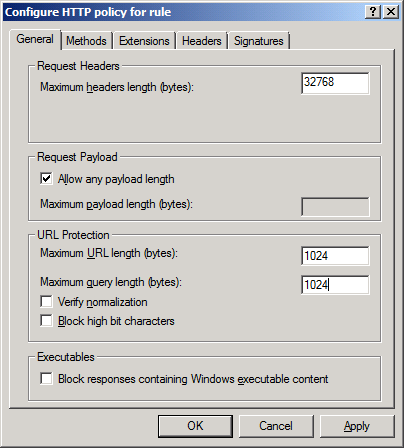This screenshot has width=404, height=448.
Task: Click the Cancel button
Action: click(276, 426)
